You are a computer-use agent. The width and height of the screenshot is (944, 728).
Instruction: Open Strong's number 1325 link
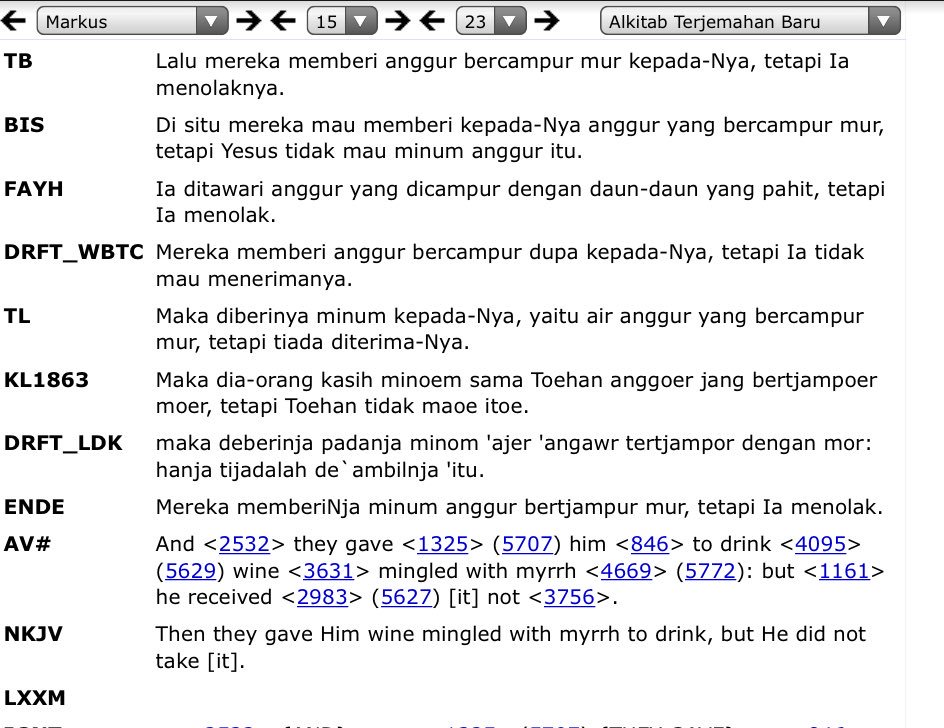tap(442, 544)
